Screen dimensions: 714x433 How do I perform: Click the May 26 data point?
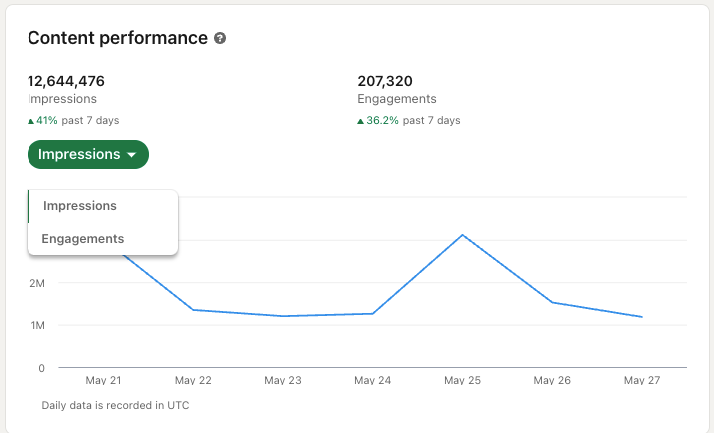coord(552,302)
